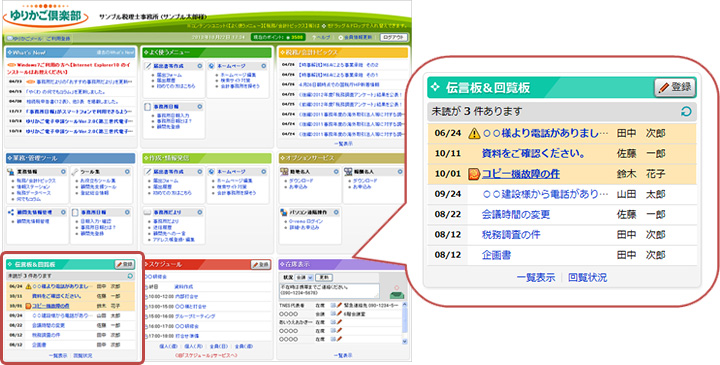This screenshot has width=720, height=365.
Task: Click 過去のWhat's New link in What's New header
Action: pos(115,52)
